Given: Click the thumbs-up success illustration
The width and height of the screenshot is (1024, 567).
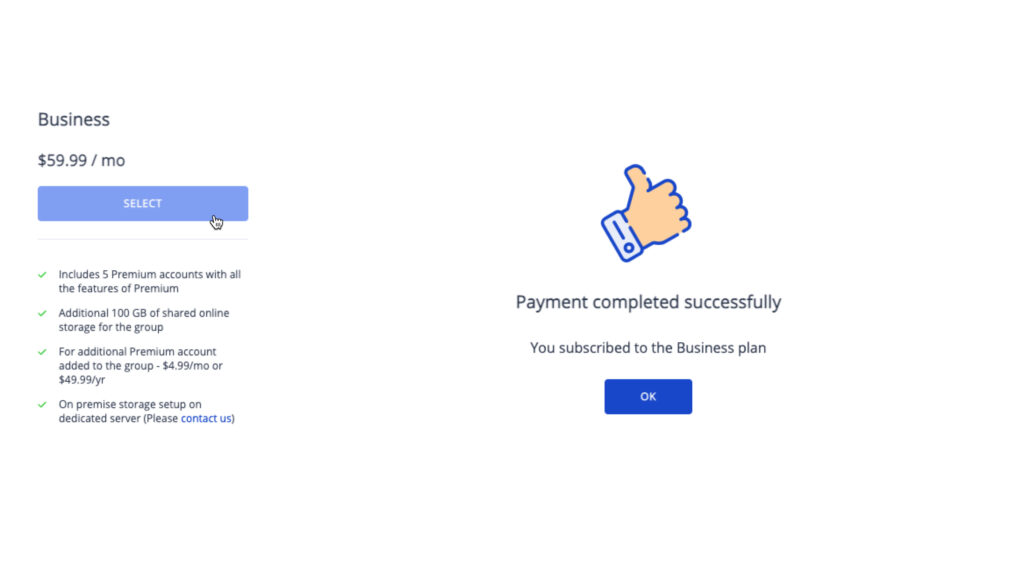Looking at the screenshot, I should [646, 213].
